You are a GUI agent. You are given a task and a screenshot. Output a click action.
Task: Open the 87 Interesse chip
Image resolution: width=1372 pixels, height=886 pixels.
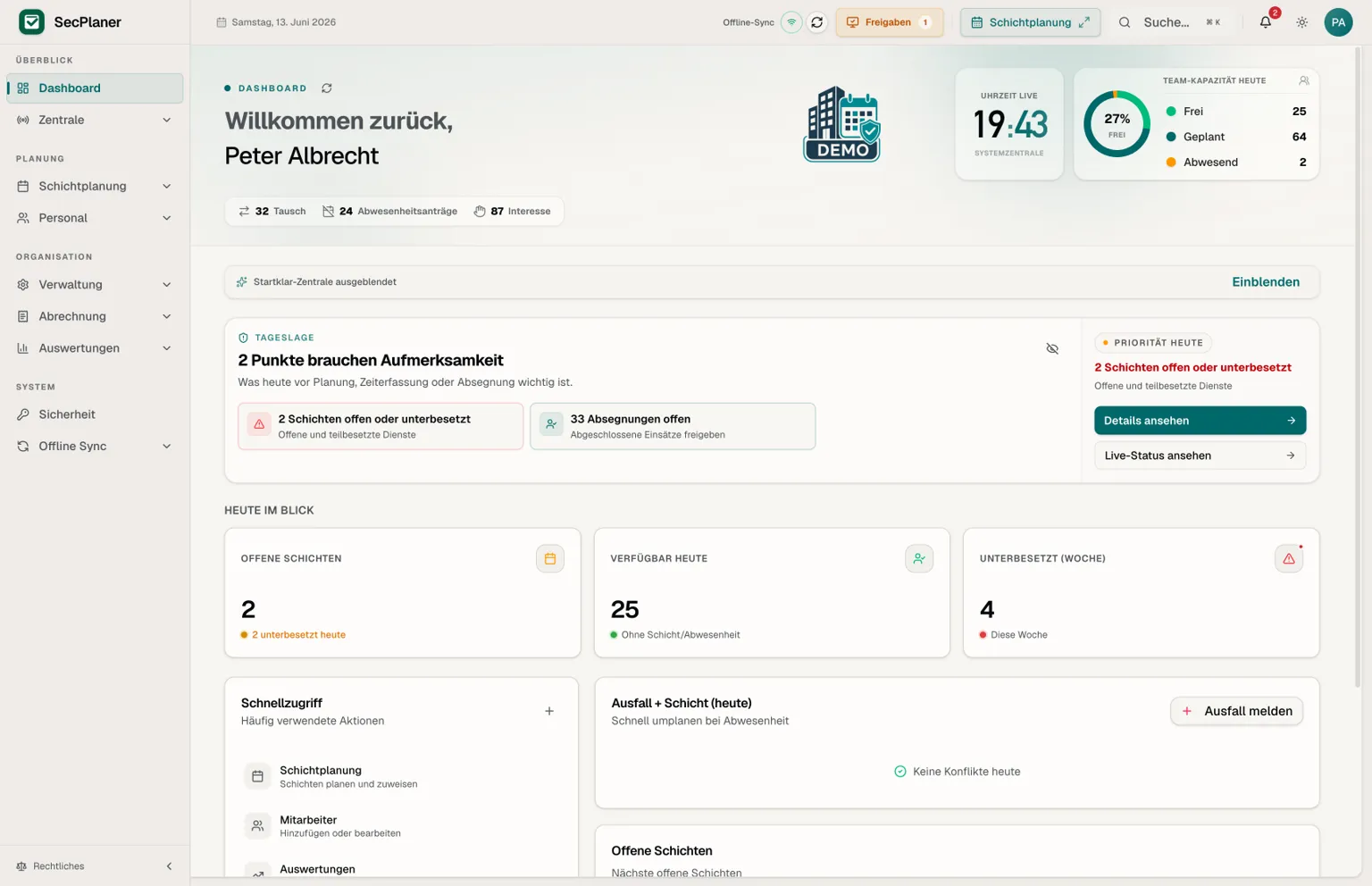pos(512,212)
